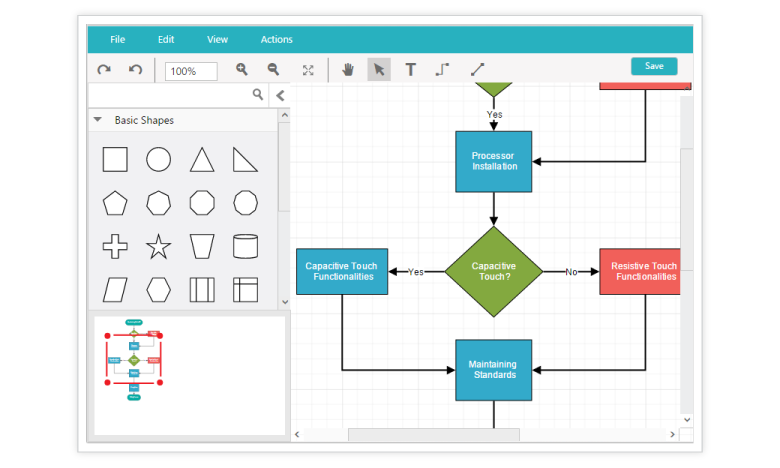Open the File menu

[x=118, y=40]
